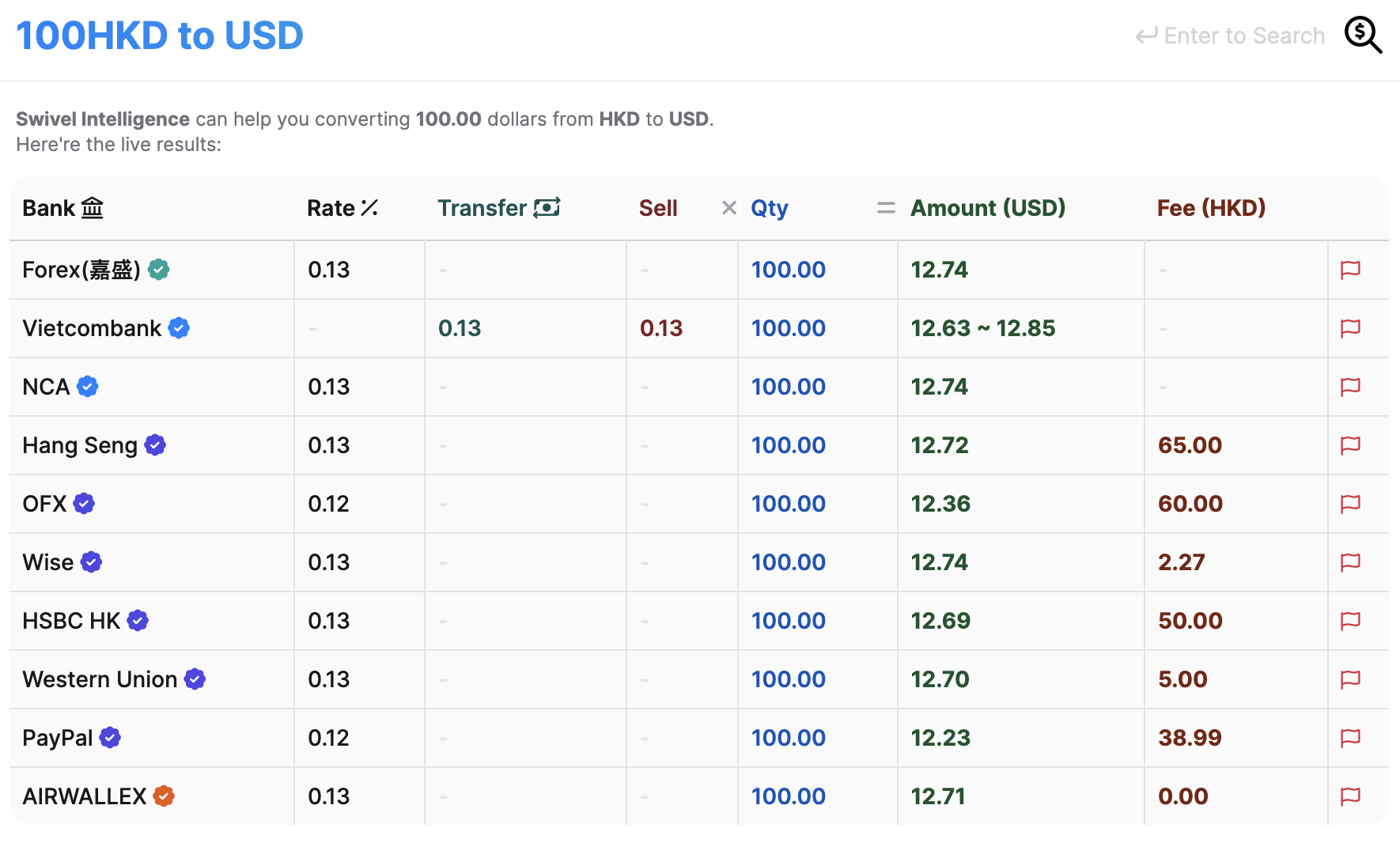Click the NCA verified badge
The image size is (1400, 843).
(88, 387)
